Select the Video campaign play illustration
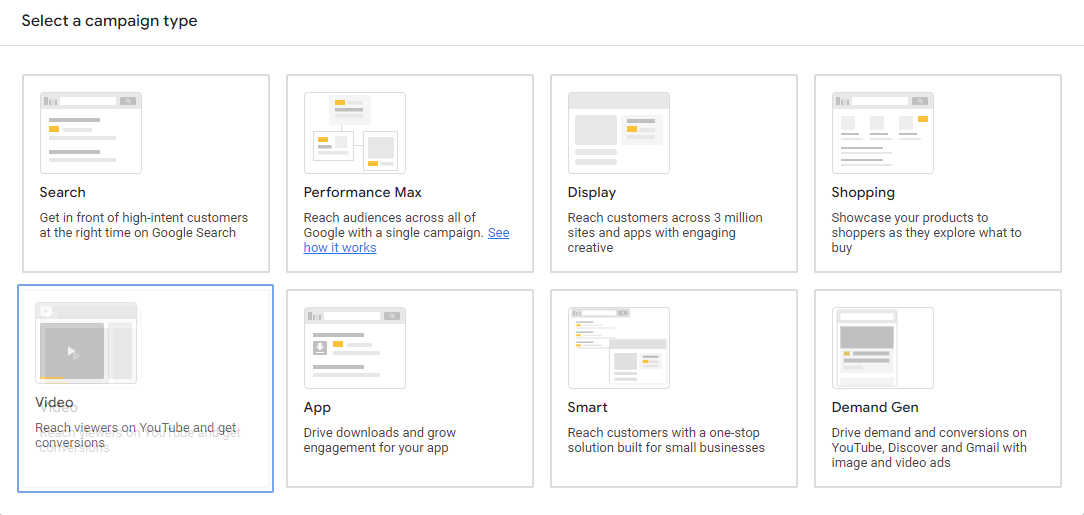1084x515 pixels. pyautogui.click(x=86, y=343)
